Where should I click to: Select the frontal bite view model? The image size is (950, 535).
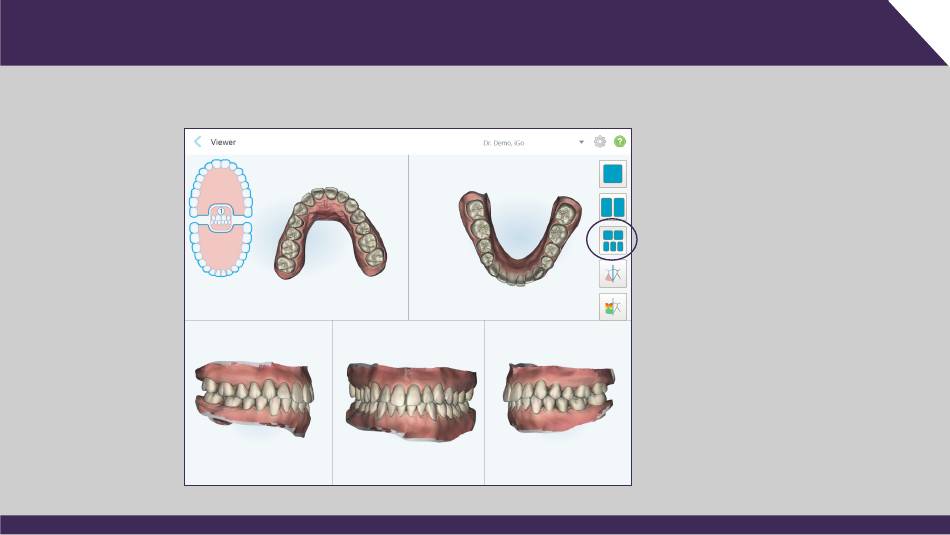click(x=408, y=399)
